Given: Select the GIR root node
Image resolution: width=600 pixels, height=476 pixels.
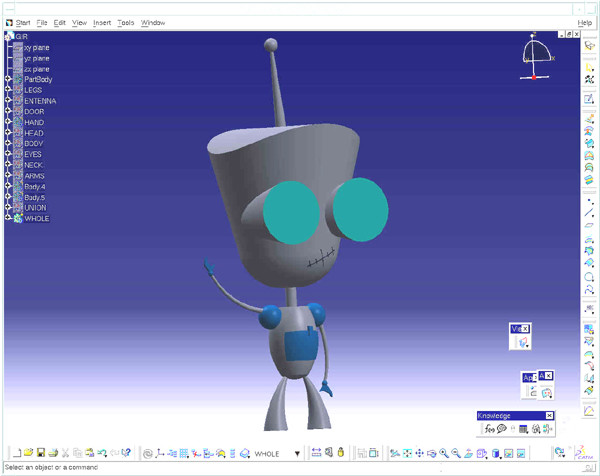Looking at the screenshot, I should pos(21,36).
